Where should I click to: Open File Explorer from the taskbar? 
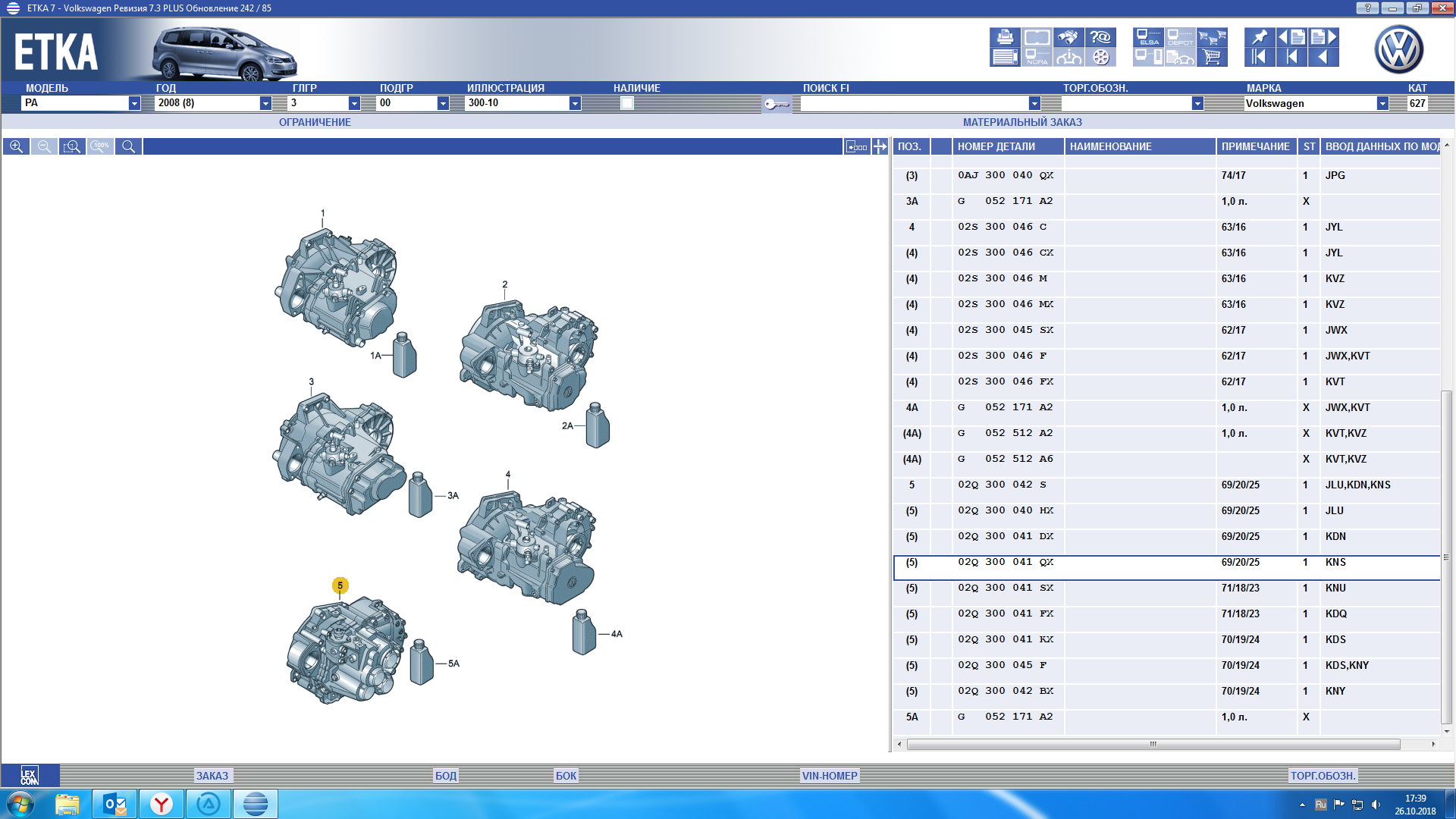(x=67, y=804)
